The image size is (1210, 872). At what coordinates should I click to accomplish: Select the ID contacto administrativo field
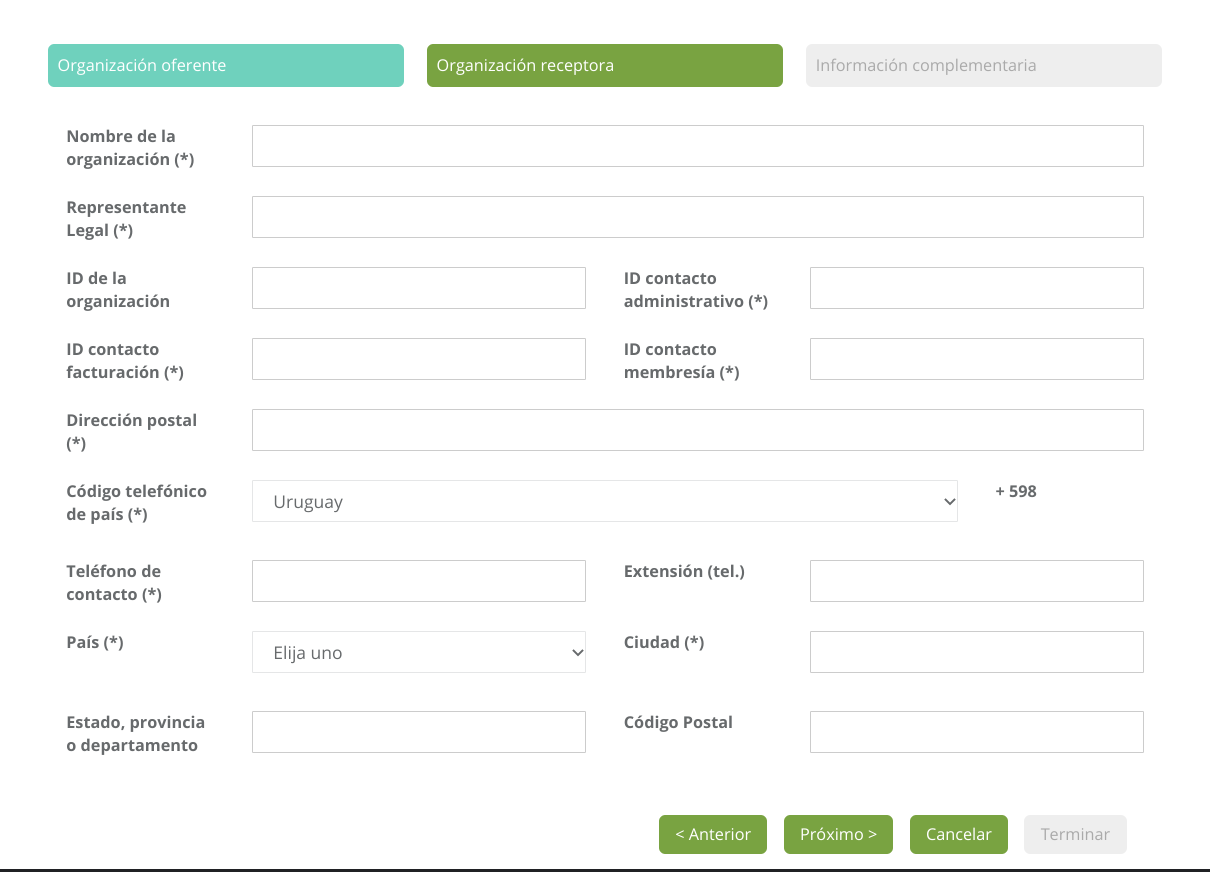[x=976, y=288]
